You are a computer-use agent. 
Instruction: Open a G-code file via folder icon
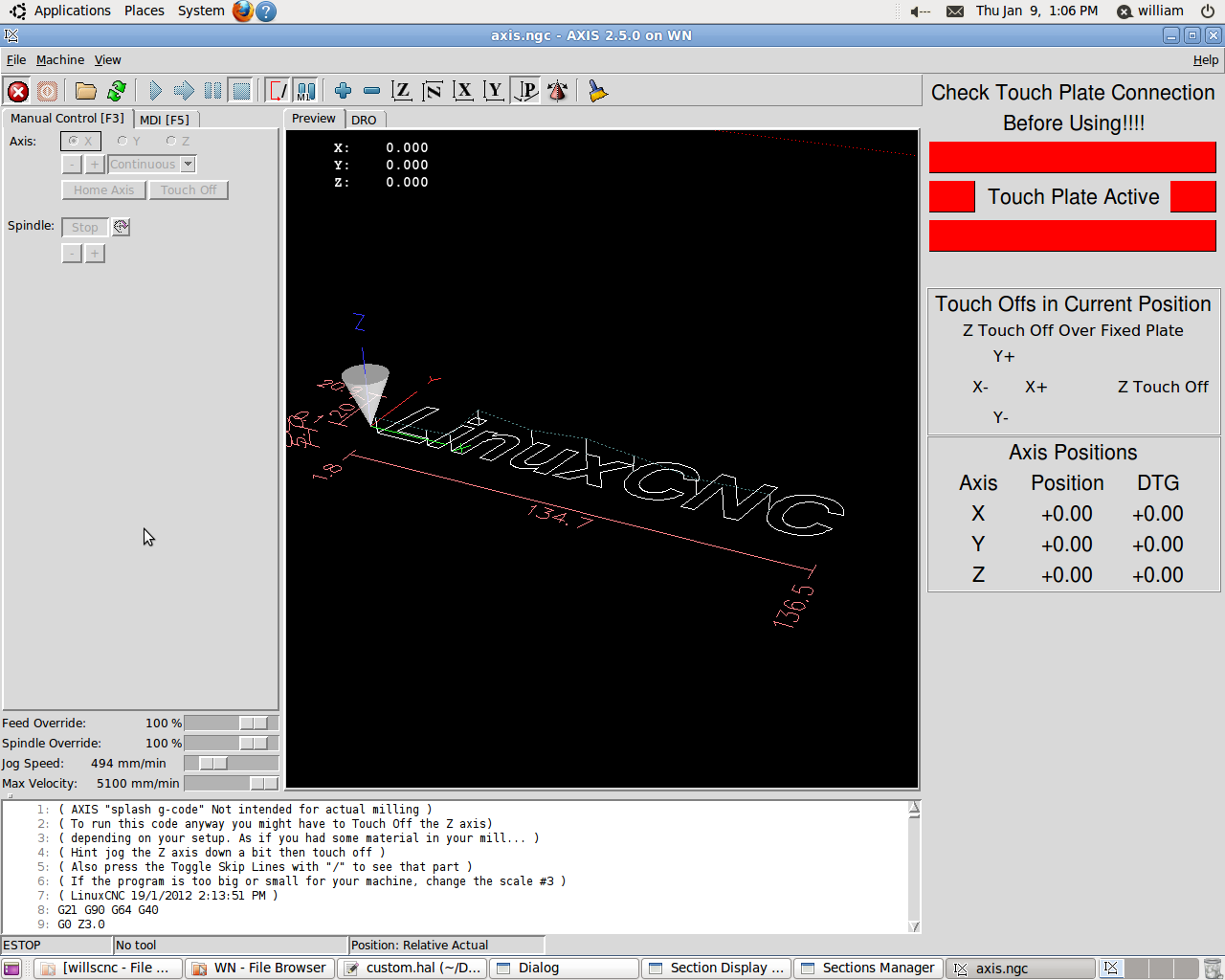tap(86, 91)
